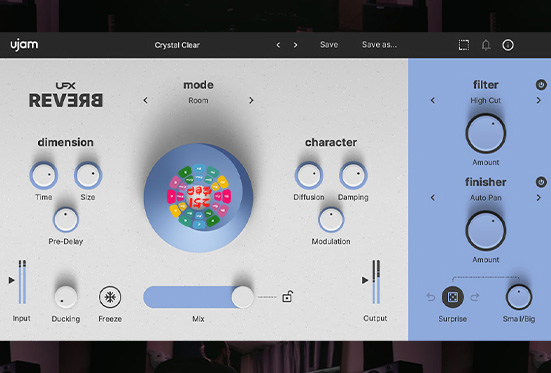Toggle the Mix lock icon
Viewport: 551px width, 373px height.
pos(287,297)
